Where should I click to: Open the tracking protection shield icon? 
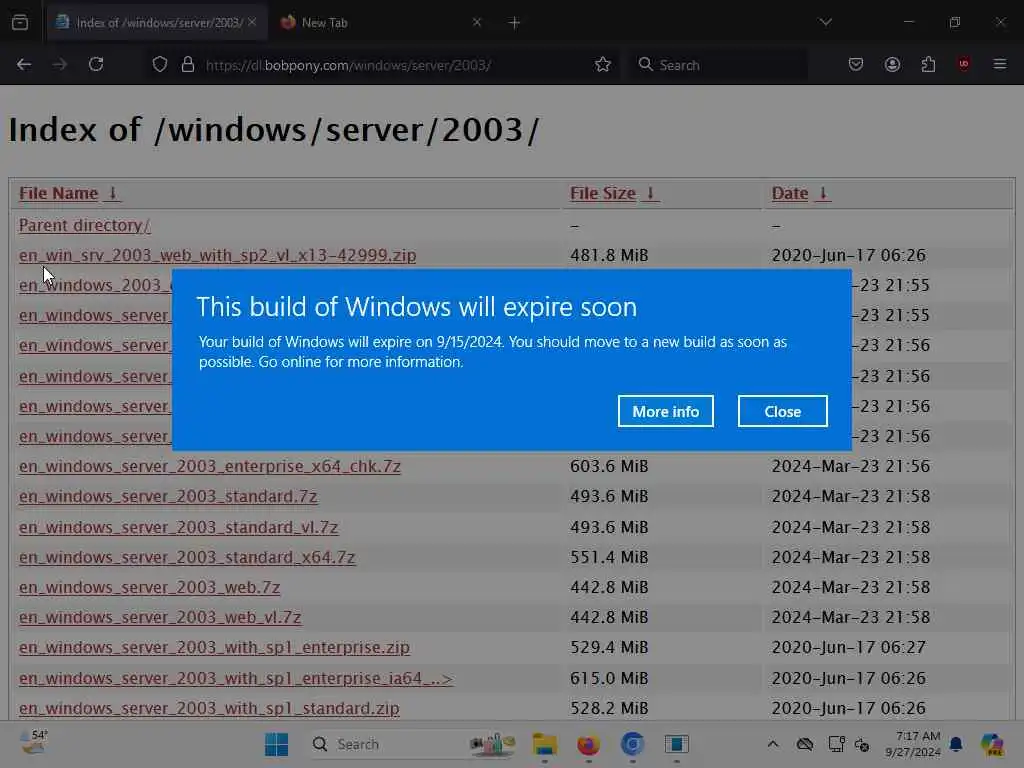(x=159, y=65)
